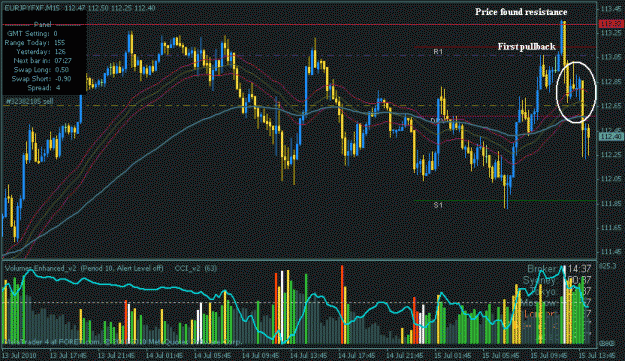The image size is (625, 361).
Task: Click the orange London clock entry
Action: (x=558, y=314)
